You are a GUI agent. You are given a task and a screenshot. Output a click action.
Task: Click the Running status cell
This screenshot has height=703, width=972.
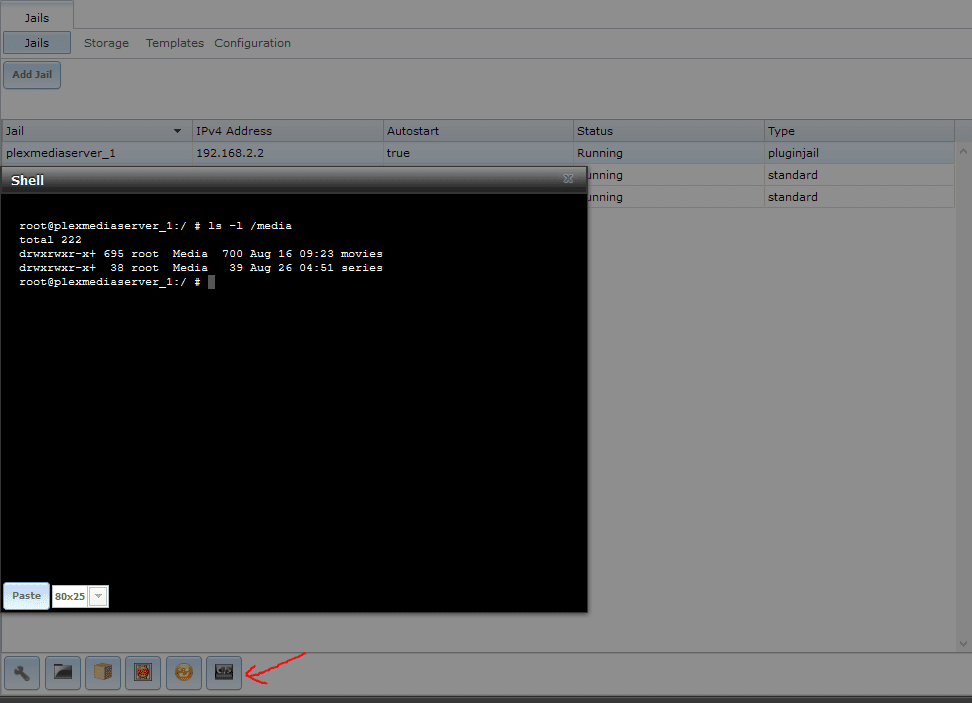click(668, 153)
